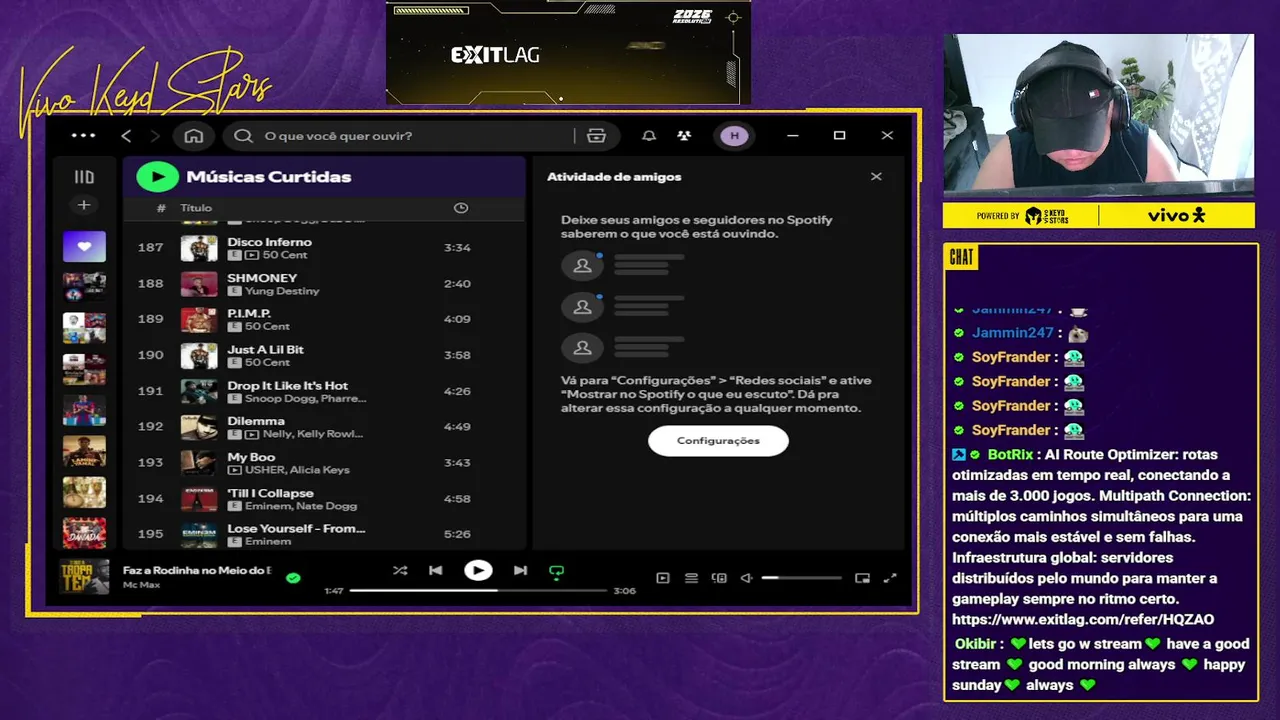Create a new playlist with plus icon
Screen dimensions: 1280x720
tap(84, 205)
